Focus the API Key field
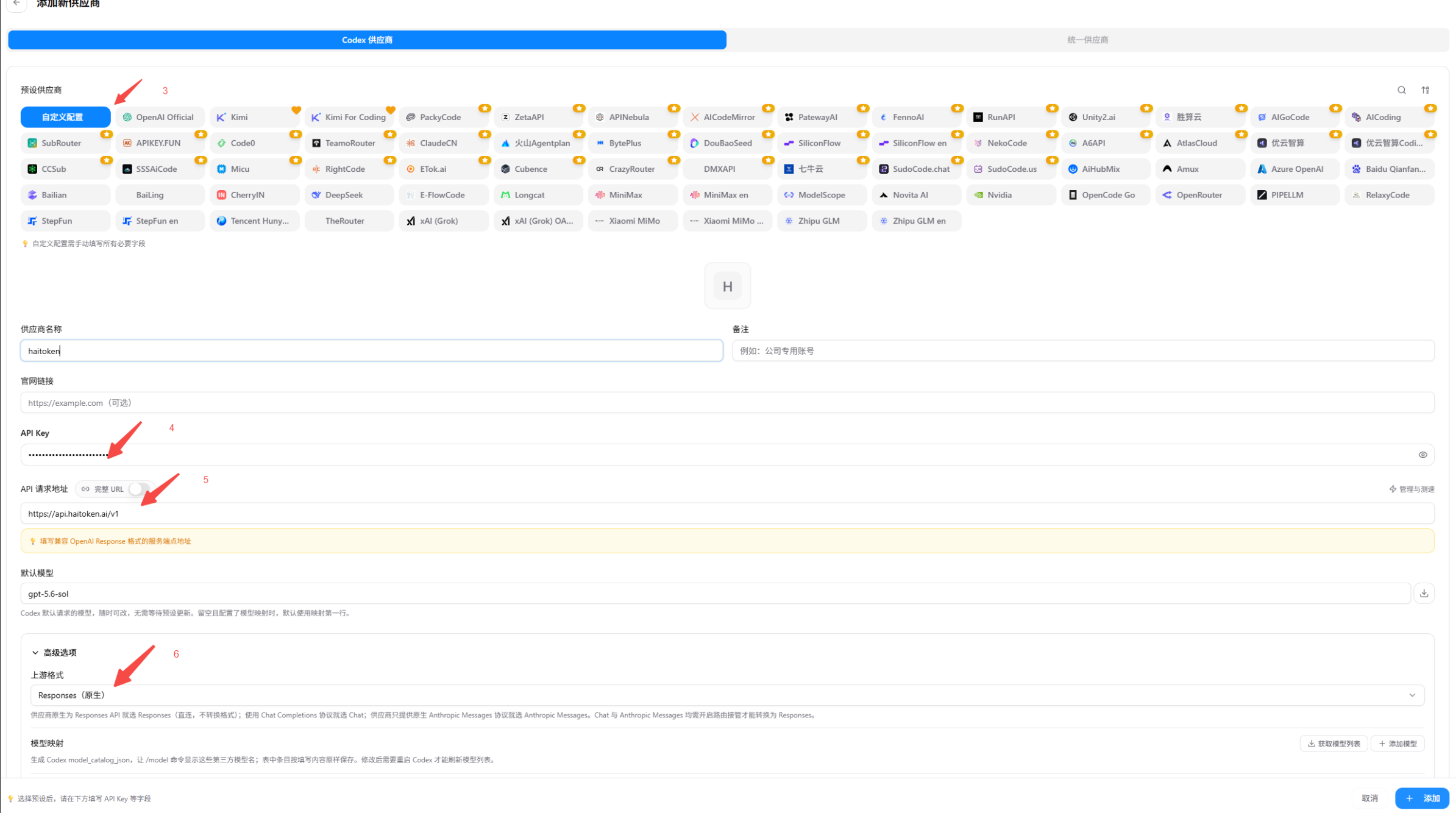Screen dimensions: 1456x813 click(x=727, y=455)
